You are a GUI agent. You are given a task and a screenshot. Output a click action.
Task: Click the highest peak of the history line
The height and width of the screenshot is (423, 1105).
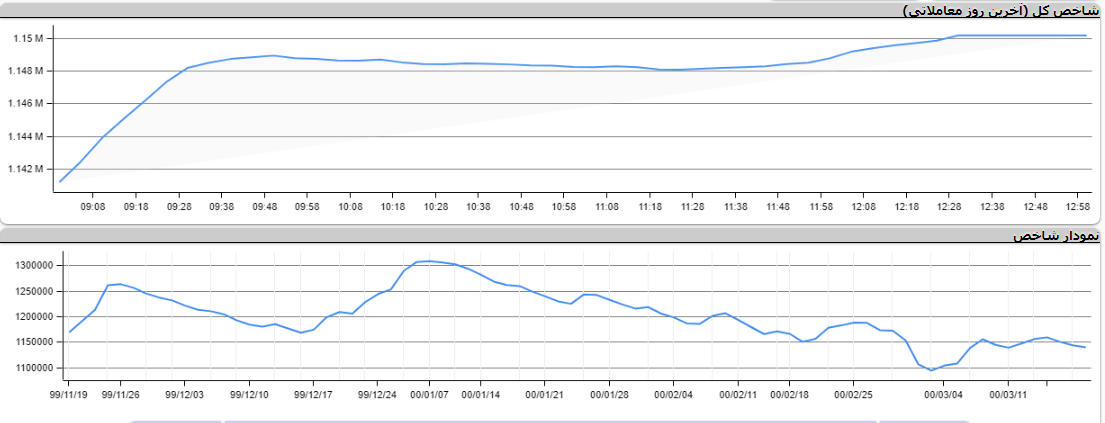click(x=429, y=261)
